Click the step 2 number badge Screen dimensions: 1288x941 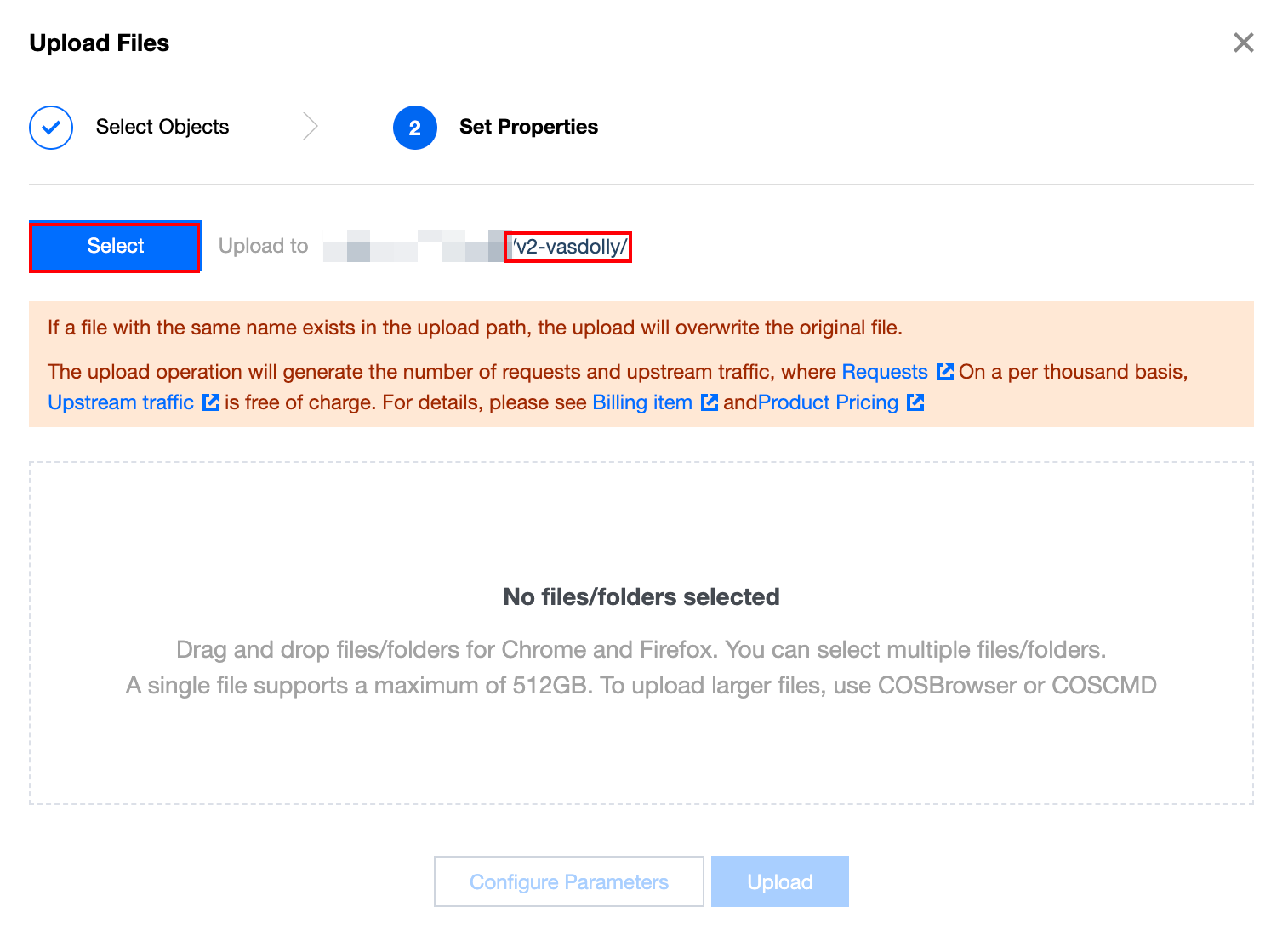pos(414,128)
